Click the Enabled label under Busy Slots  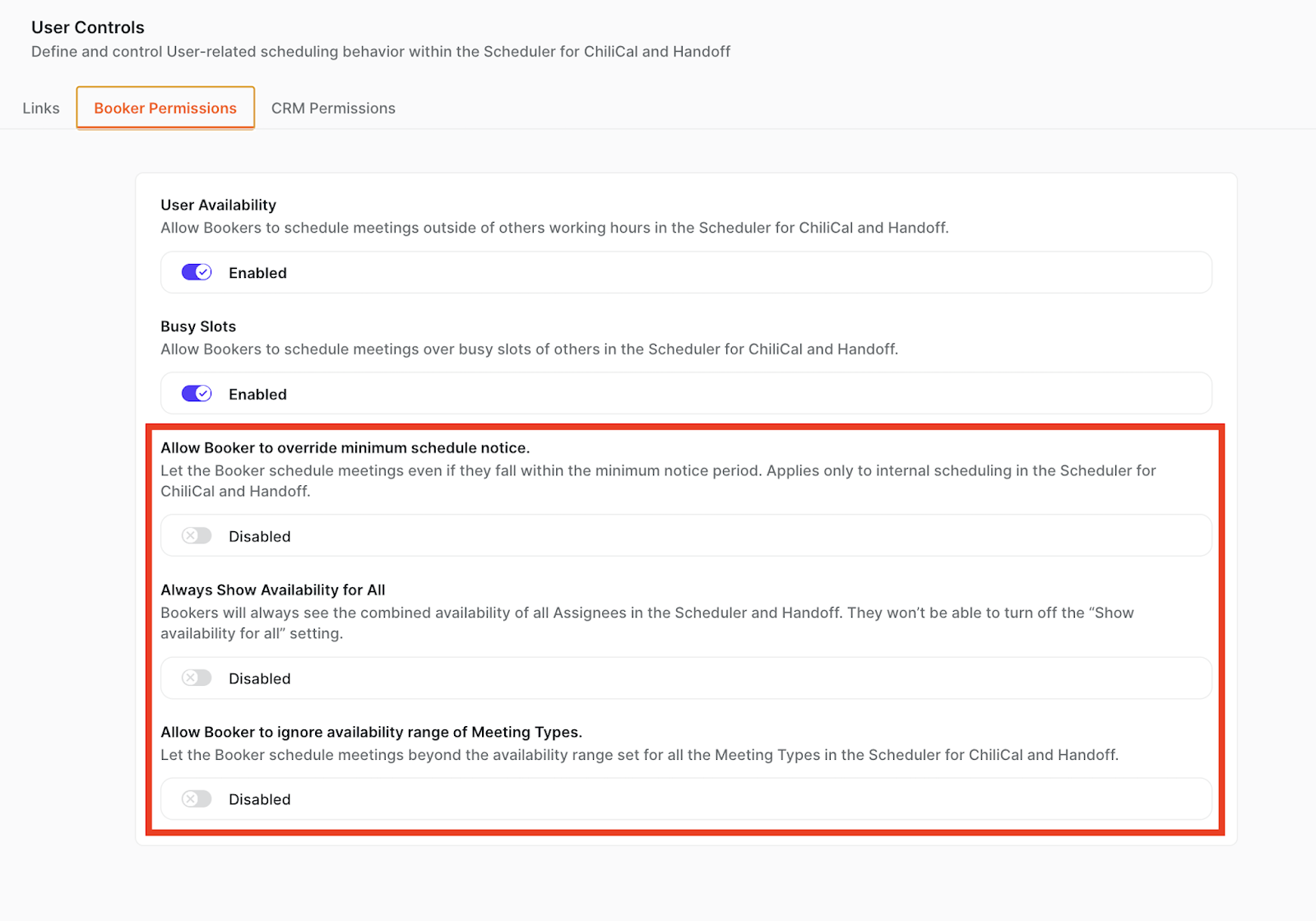tap(257, 395)
